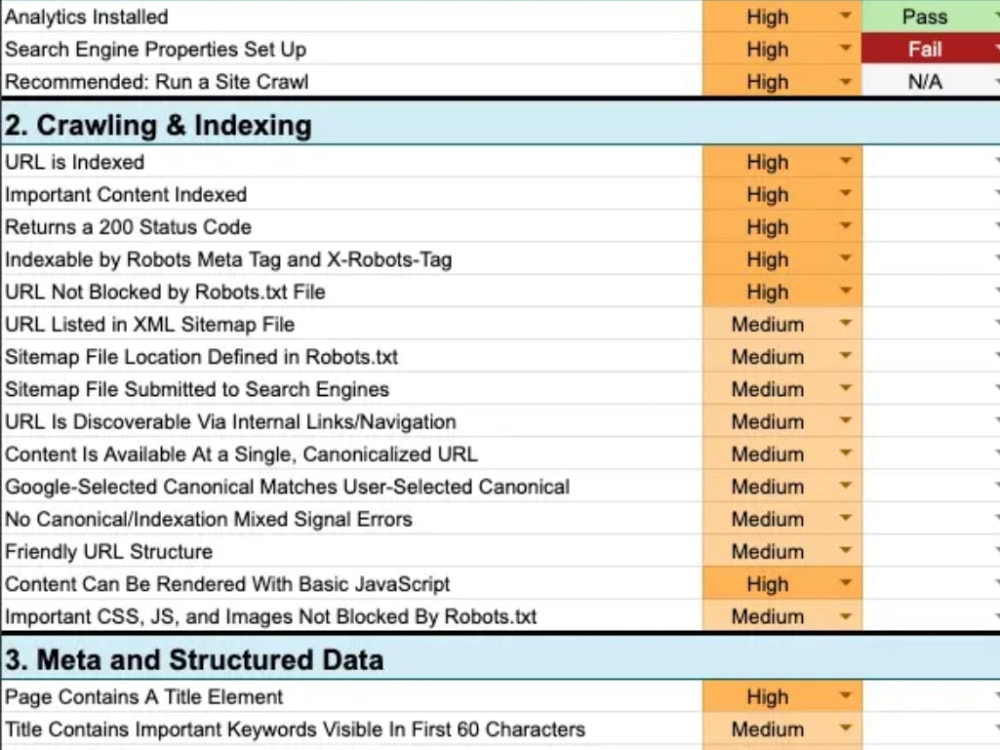
Task: Click 'URL Listed in XML Sitemap File' cell
Action: [x=351, y=324]
